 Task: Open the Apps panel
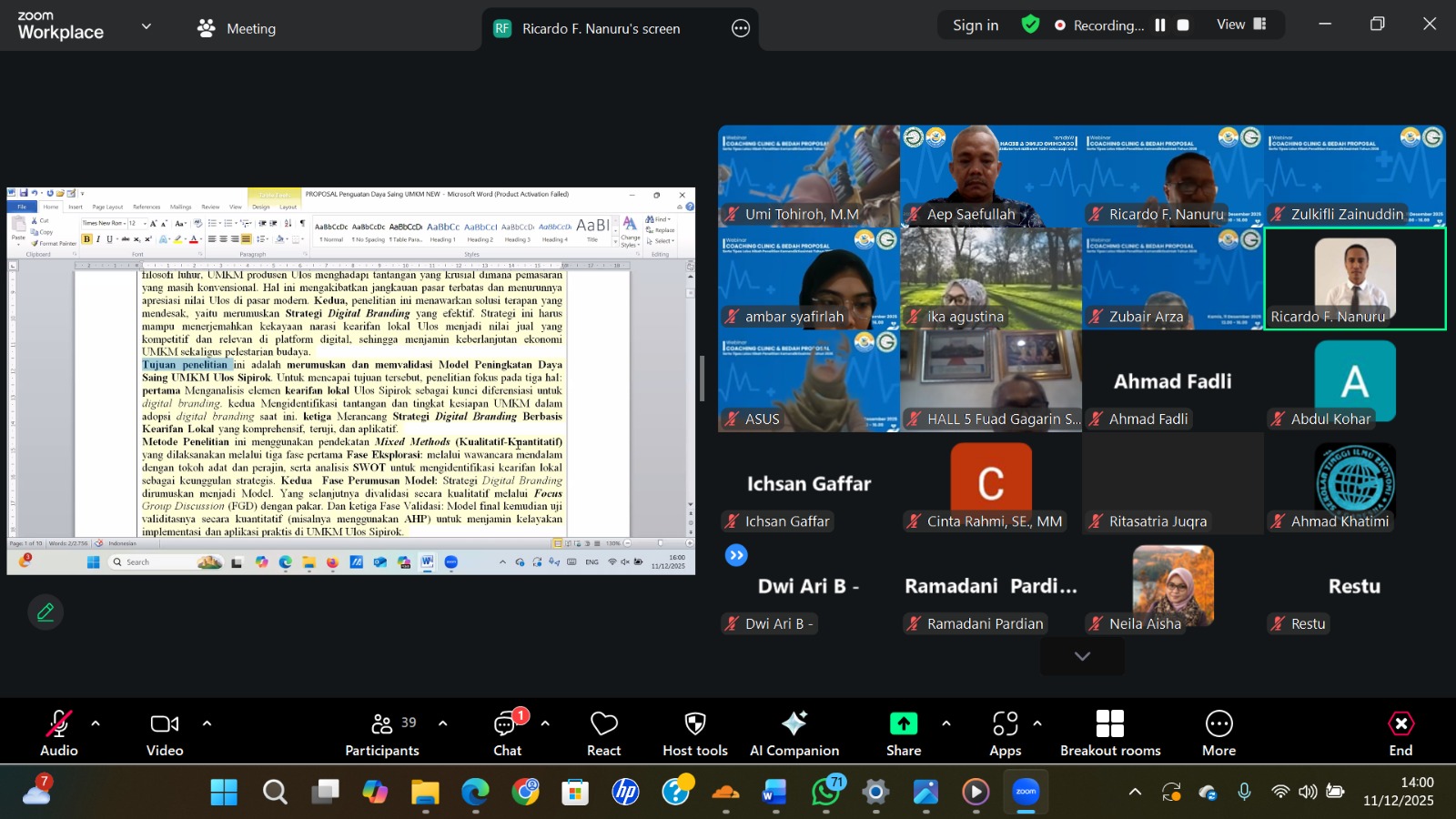pos(1005,733)
